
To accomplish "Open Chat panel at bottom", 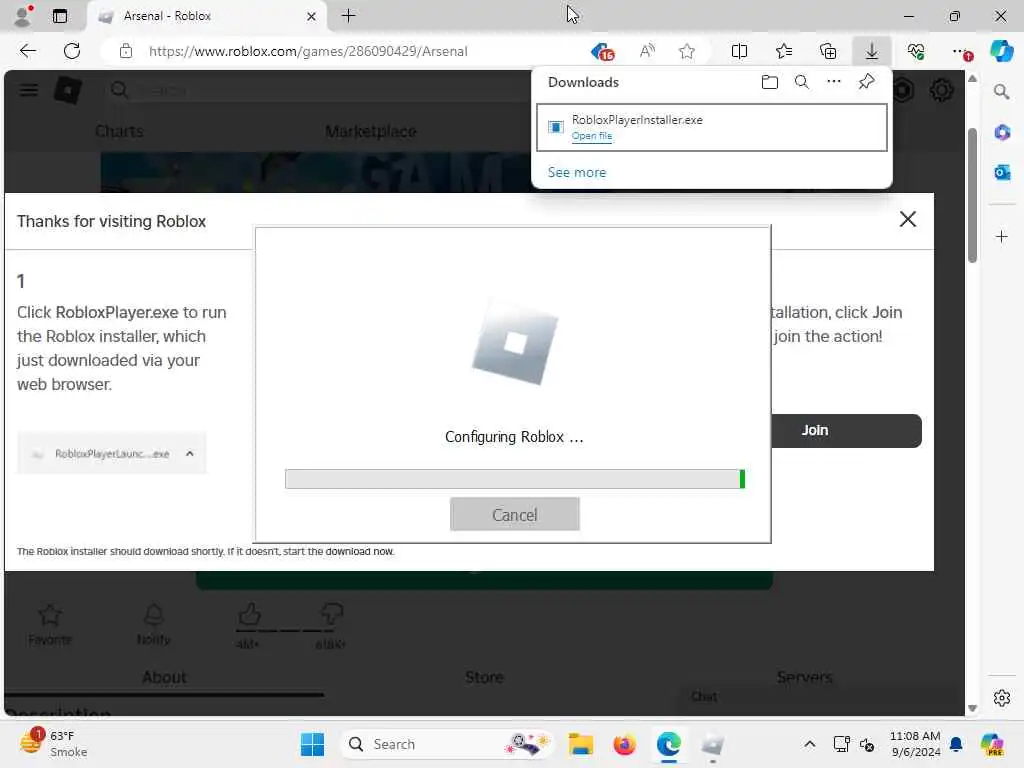I will pos(704,697).
